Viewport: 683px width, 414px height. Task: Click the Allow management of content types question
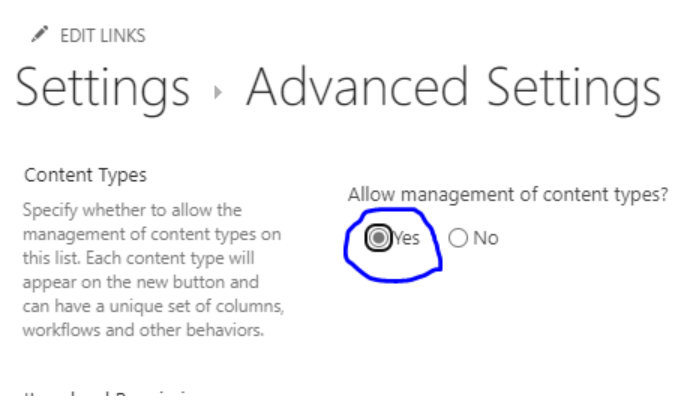click(507, 196)
